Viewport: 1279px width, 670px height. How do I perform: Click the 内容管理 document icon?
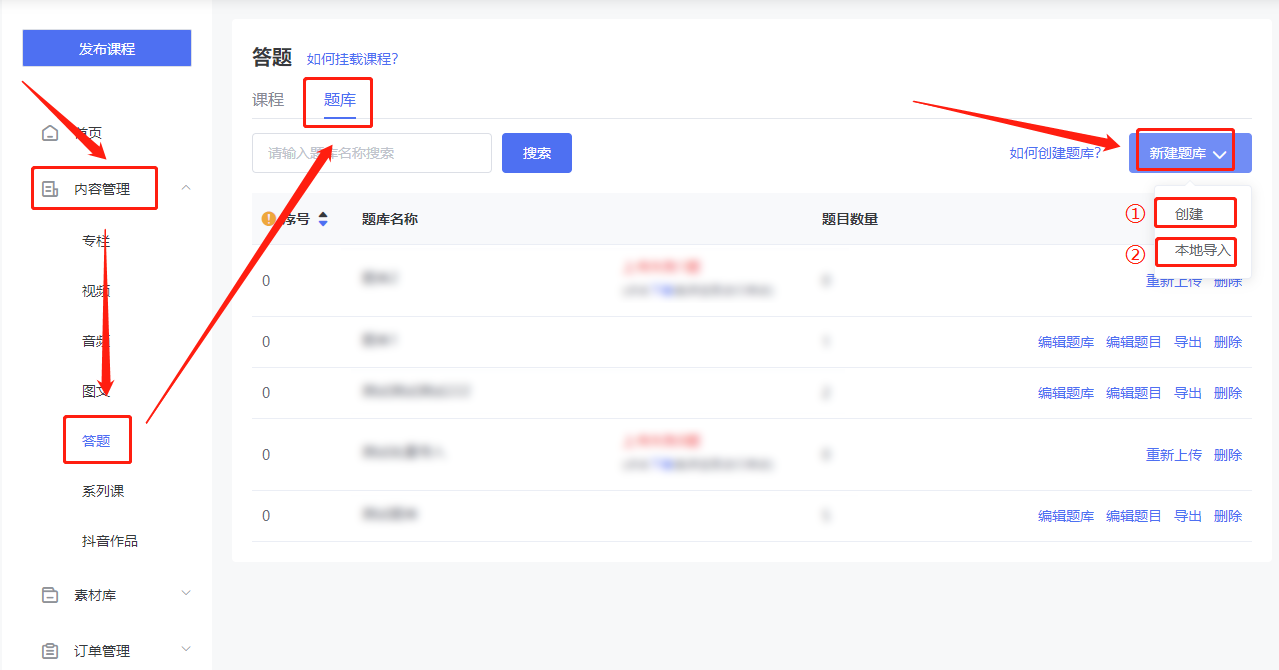pyautogui.click(x=50, y=189)
